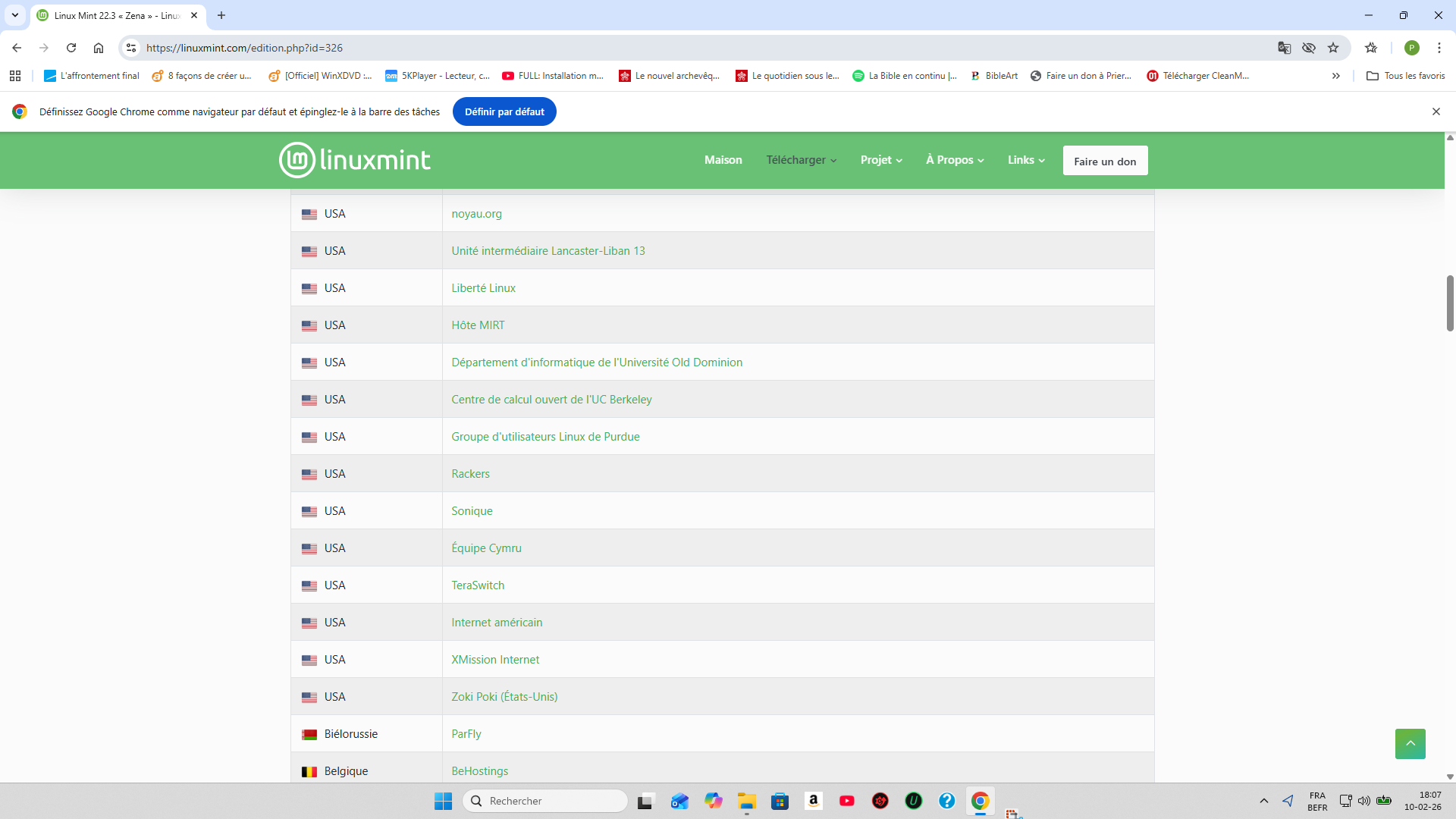
Task: Open the Maison navigation item
Action: pyautogui.click(x=723, y=160)
